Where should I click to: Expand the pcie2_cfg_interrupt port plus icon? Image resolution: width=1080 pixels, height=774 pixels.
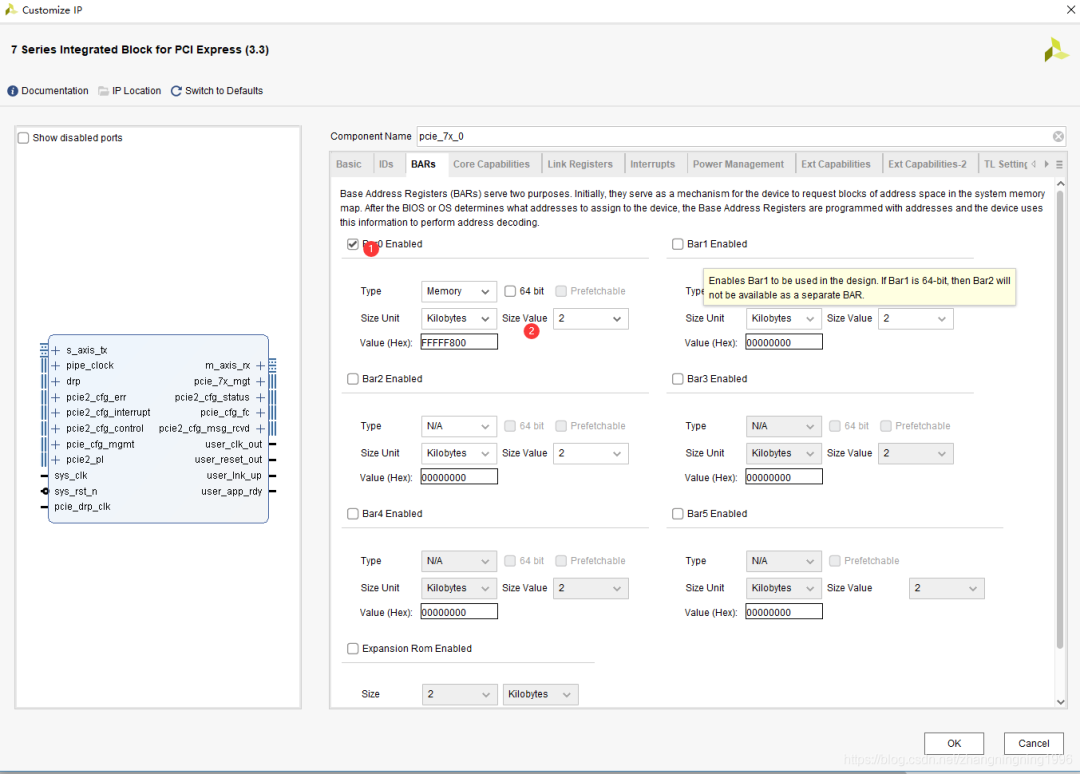coord(56,412)
